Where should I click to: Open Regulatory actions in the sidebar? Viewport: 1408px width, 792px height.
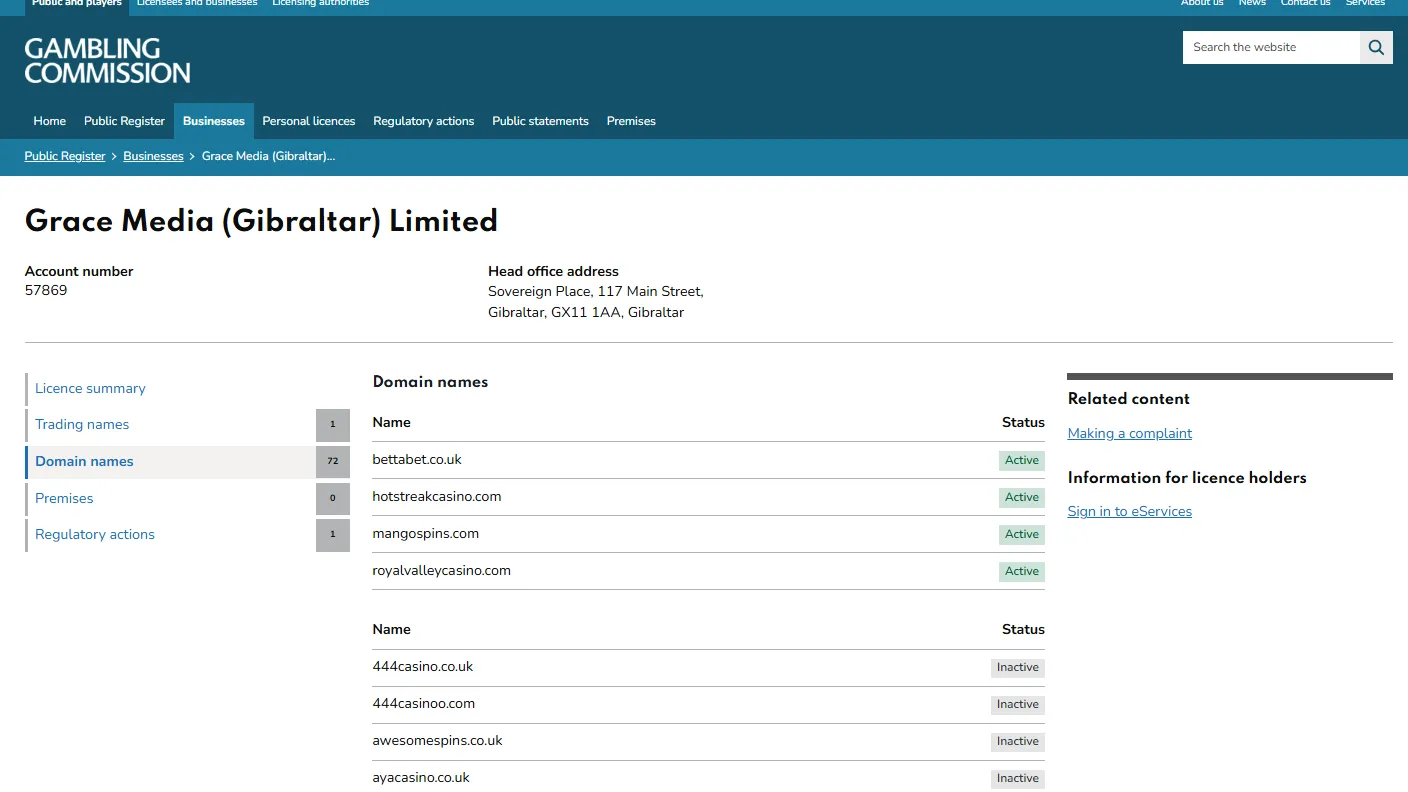pos(95,534)
